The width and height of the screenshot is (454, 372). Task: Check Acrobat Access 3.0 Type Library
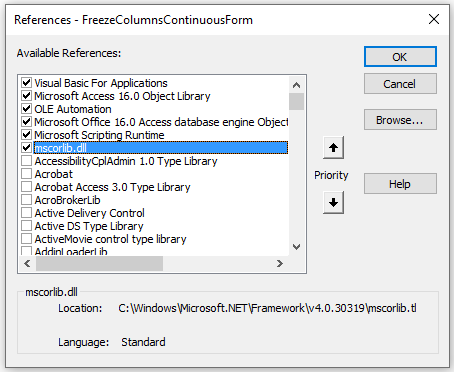tap(26, 187)
